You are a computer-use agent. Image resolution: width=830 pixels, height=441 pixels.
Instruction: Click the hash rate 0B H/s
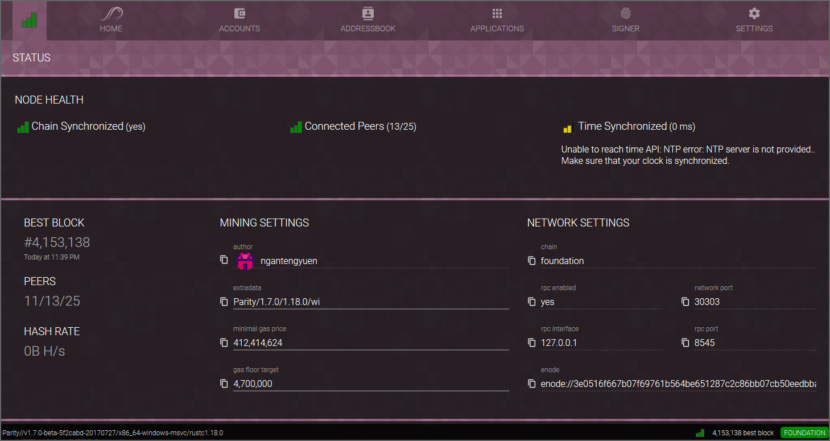tap(44, 351)
